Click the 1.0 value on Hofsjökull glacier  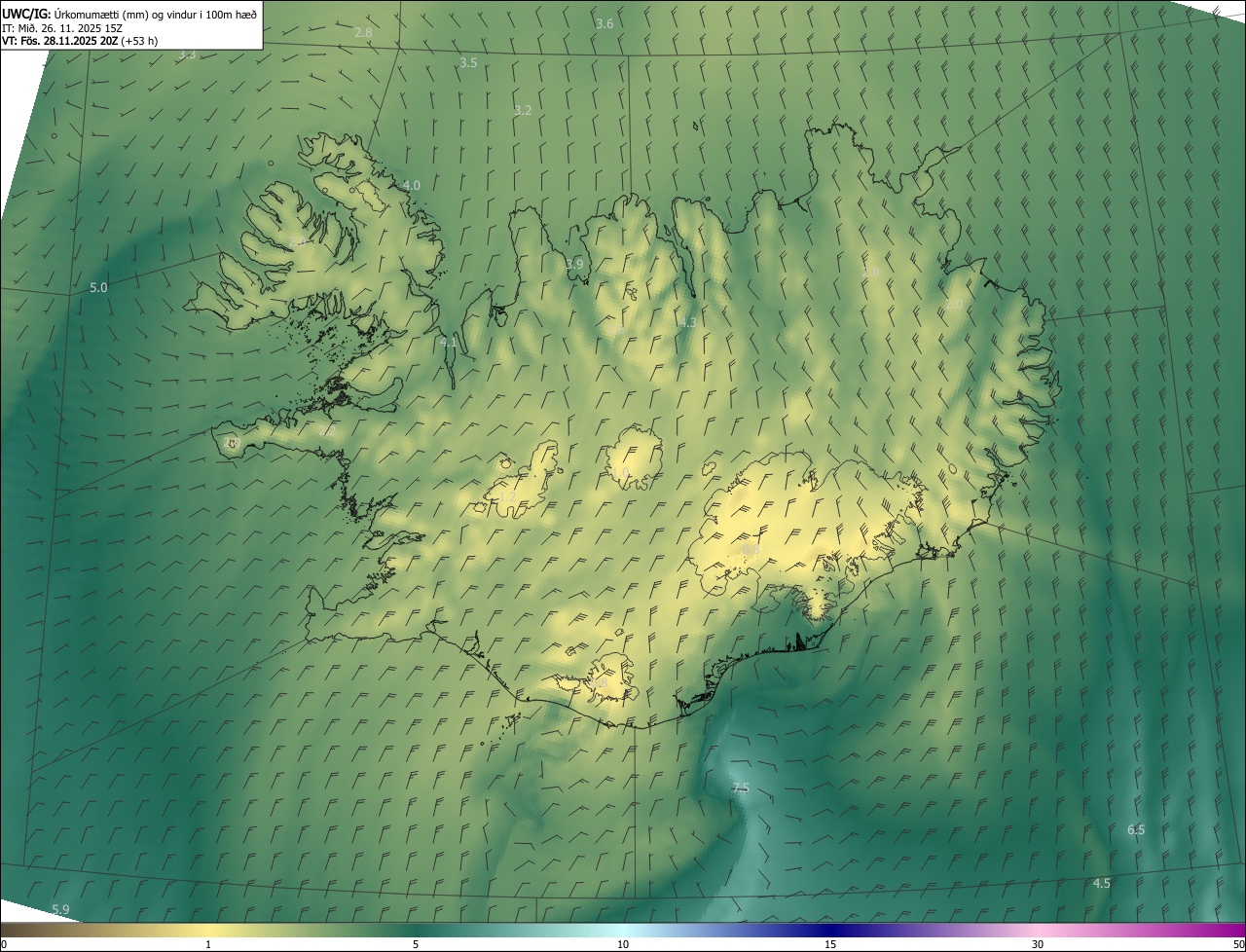tap(620, 472)
